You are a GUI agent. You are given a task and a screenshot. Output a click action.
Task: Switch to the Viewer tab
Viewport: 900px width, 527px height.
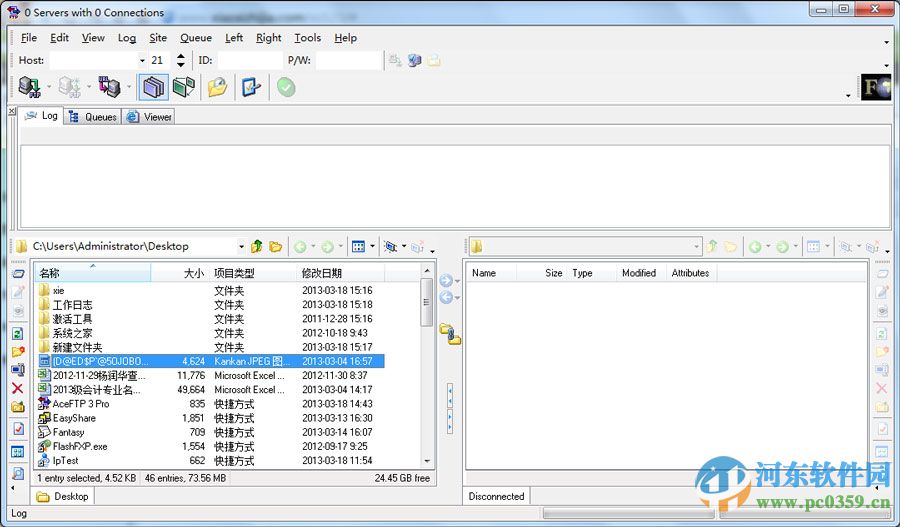[x=150, y=117]
